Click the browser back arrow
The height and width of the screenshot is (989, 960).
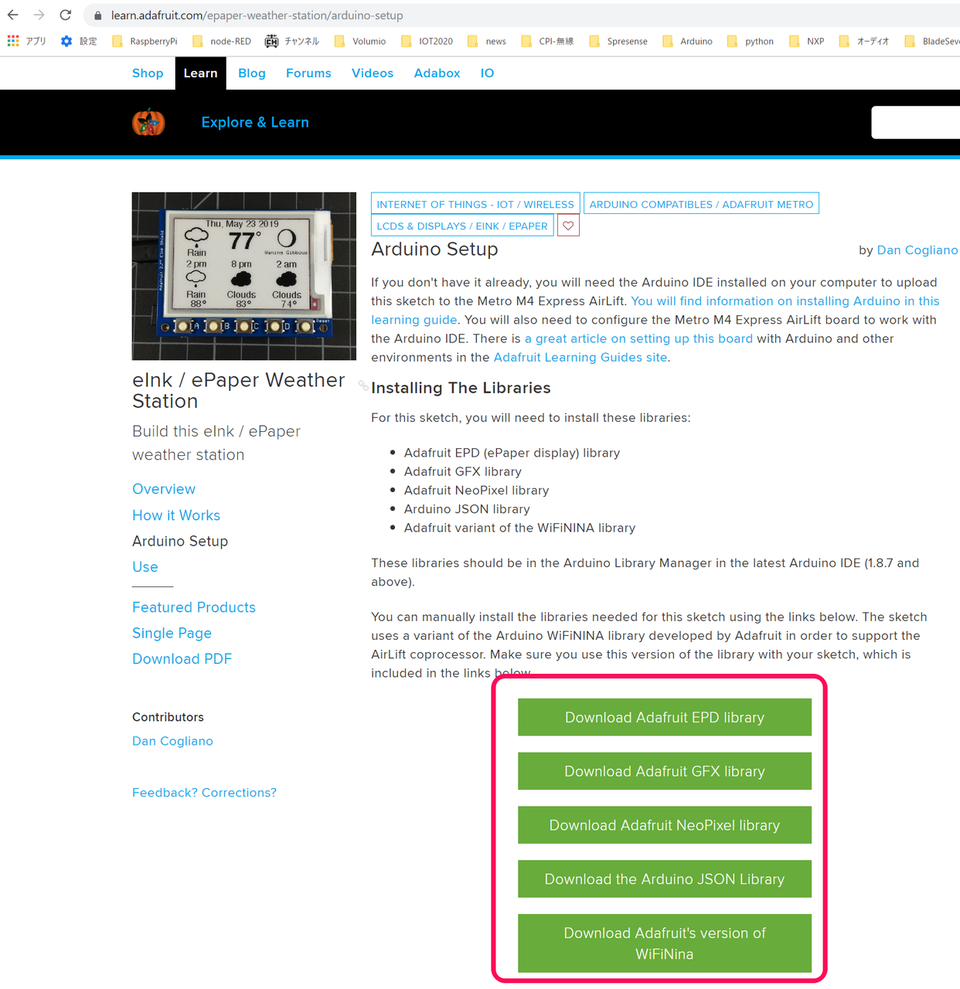tap(14, 15)
